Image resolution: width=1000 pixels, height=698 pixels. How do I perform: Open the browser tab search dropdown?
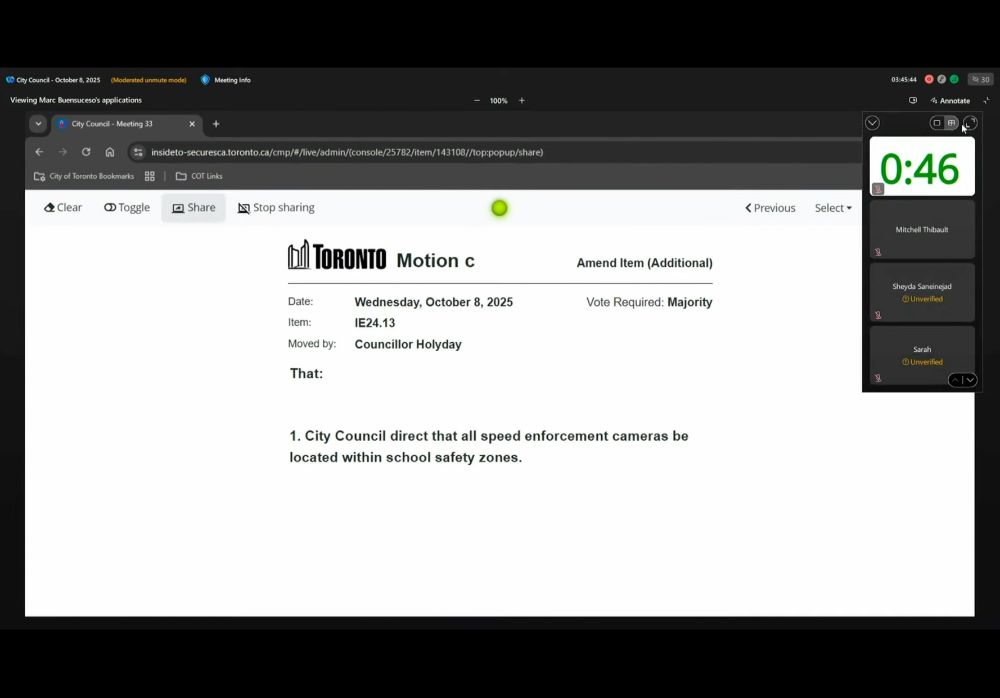click(x=38, y=124)
